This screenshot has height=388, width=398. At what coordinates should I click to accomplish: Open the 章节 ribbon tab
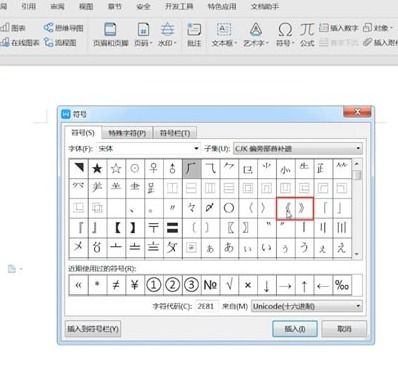115,6
